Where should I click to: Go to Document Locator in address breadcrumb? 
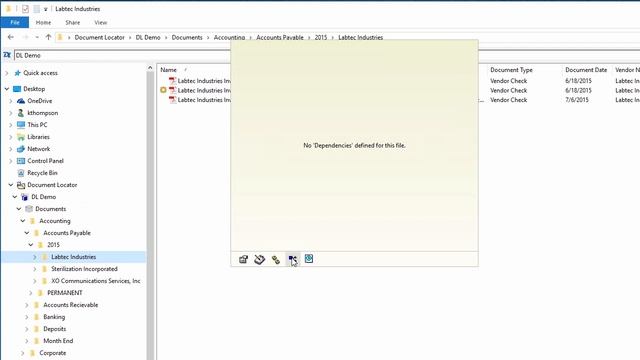tap(99, 37)
